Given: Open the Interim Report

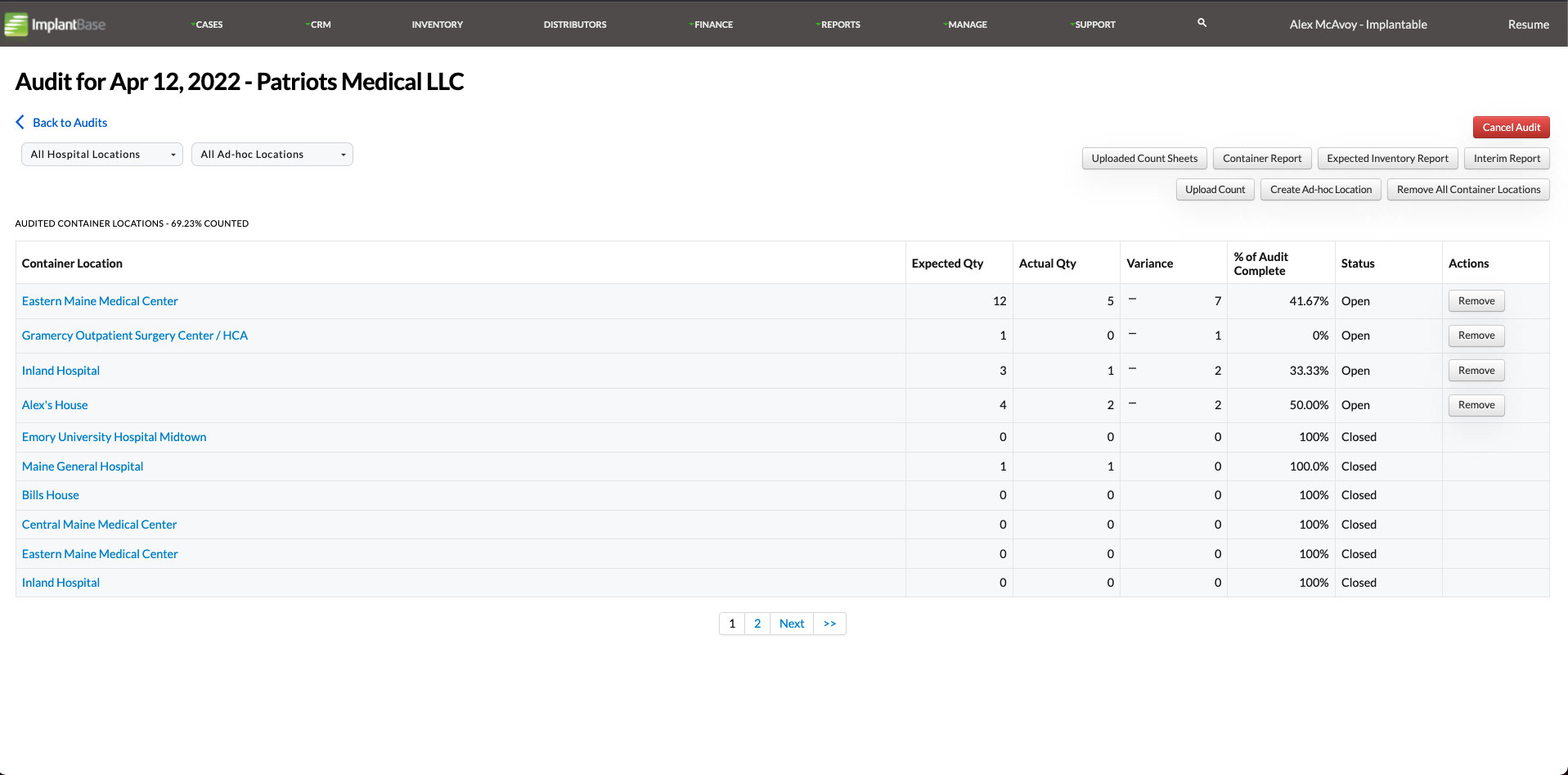Looking at the screenshot, I should (1507, 159).
